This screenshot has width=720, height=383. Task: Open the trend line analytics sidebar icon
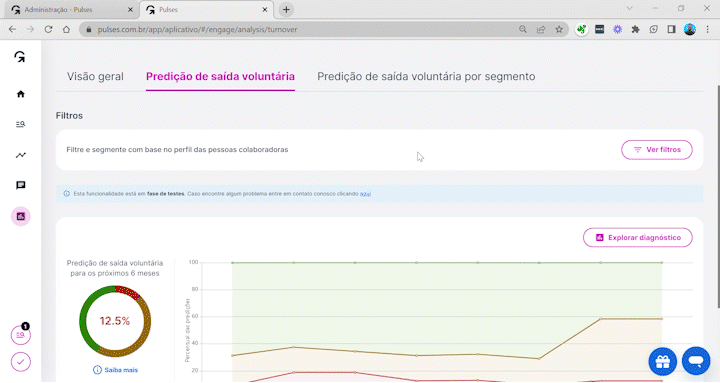[20, 155]
